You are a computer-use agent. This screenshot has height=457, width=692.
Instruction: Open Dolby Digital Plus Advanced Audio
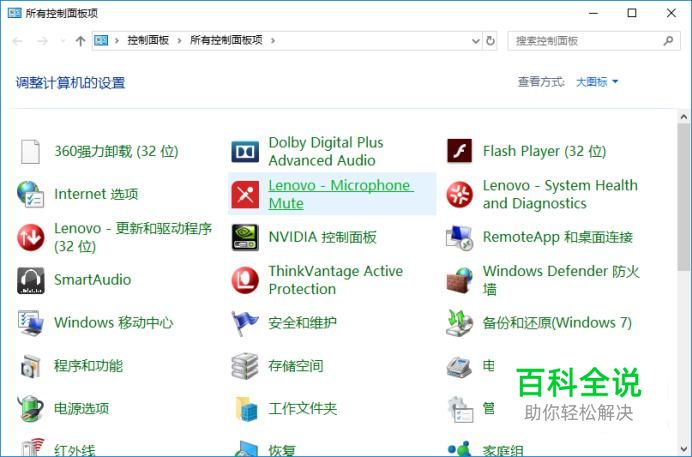tap(326, 151)
